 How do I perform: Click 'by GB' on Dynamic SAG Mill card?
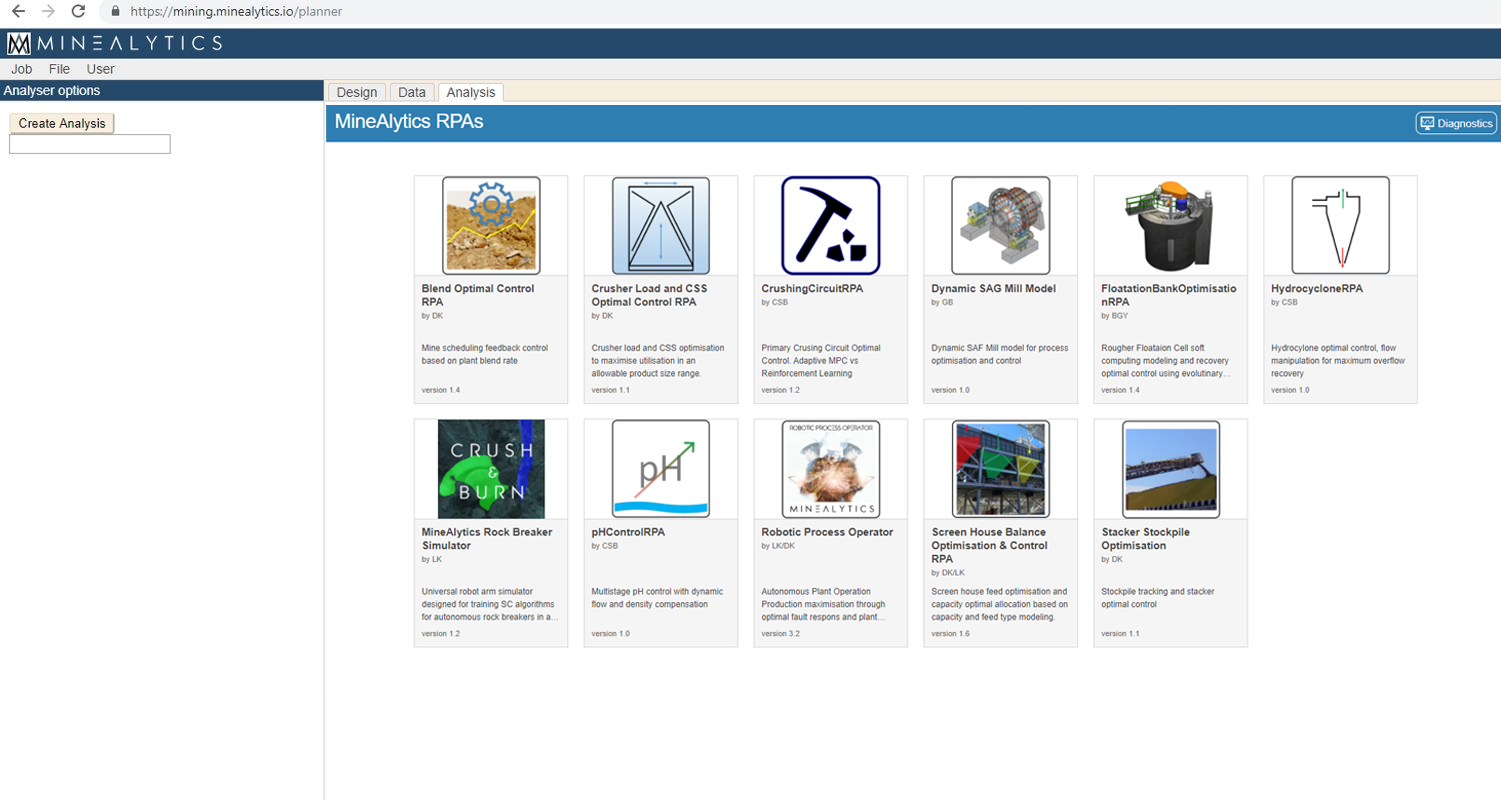point(943,302)
